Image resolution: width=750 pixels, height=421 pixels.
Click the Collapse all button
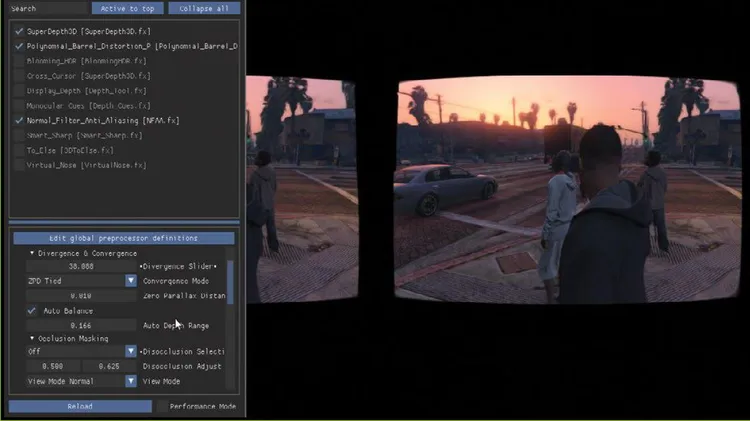(204, 8)
